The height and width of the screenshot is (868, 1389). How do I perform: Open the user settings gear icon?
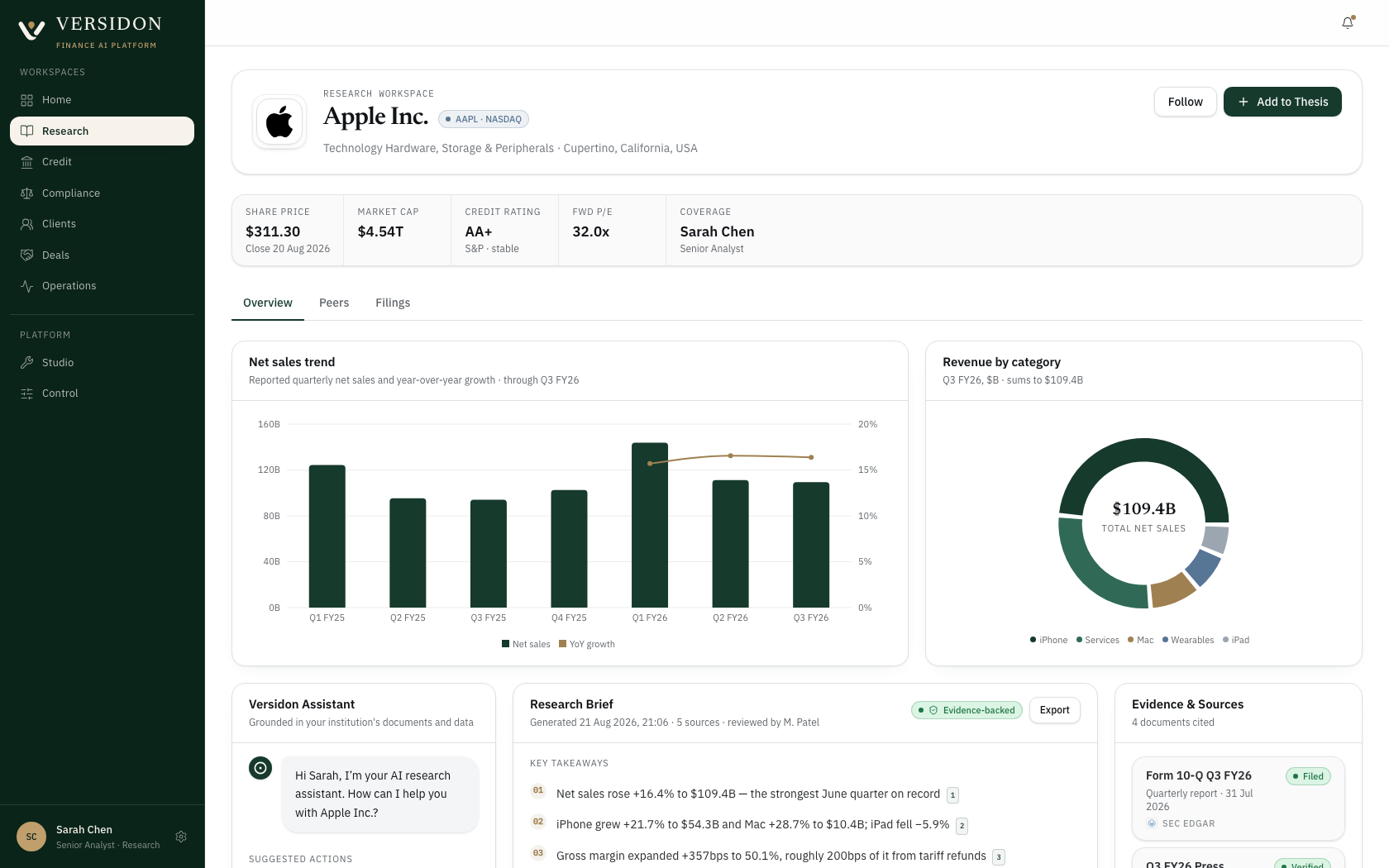click(181, 837)
